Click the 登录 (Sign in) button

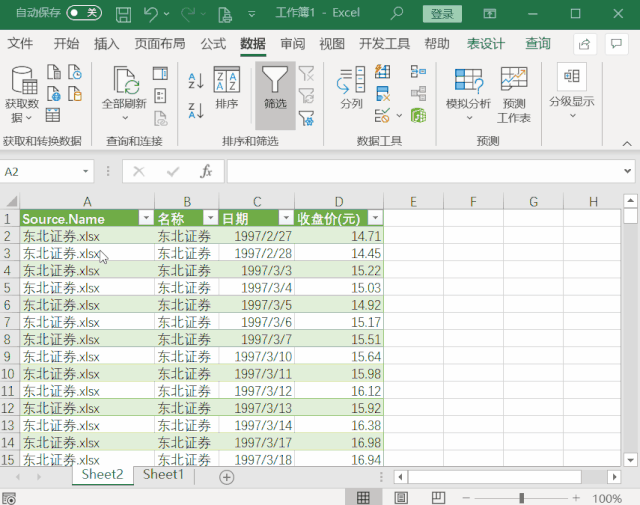(442, 14)
